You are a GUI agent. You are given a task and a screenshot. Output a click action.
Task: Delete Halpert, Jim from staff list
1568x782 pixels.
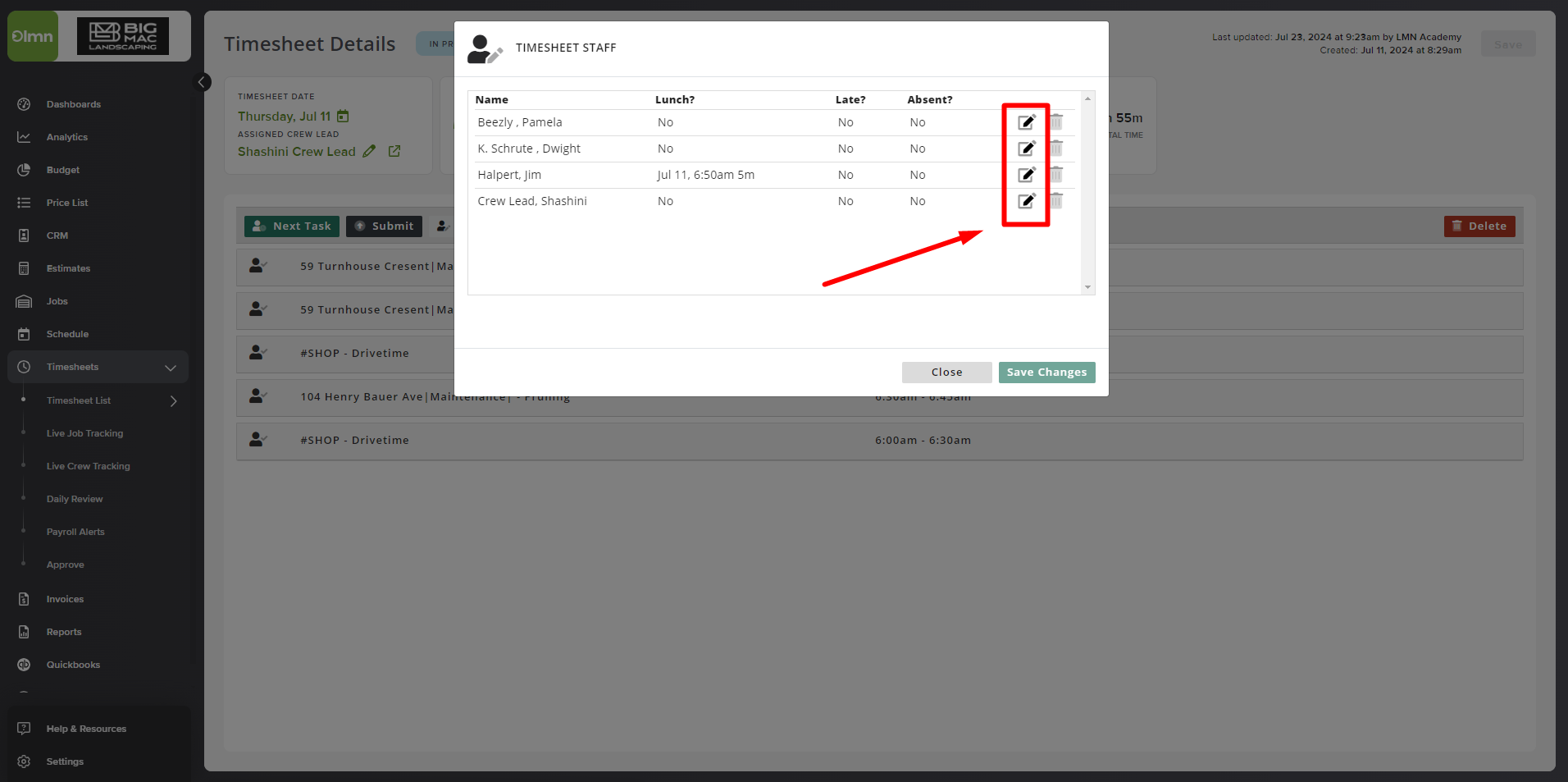pyautogui.click(x=1056, y=175)
